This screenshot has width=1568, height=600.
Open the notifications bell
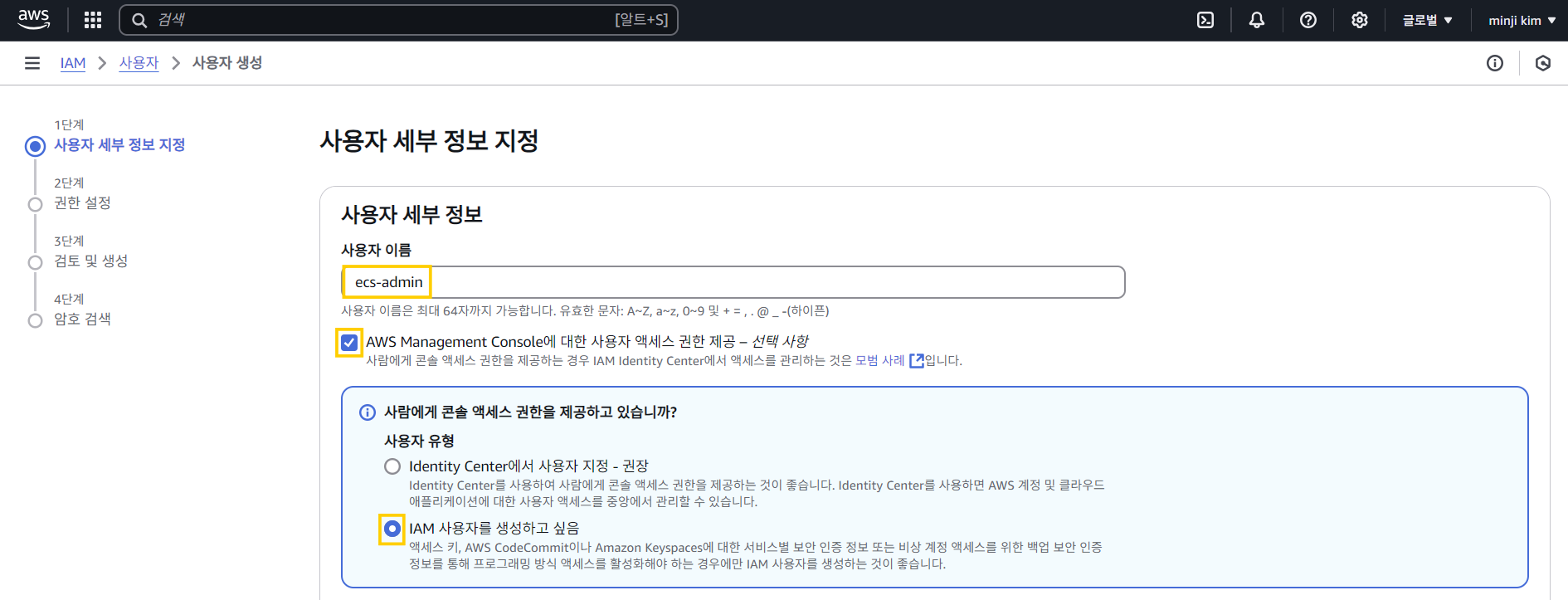(x=1257, y=20)
